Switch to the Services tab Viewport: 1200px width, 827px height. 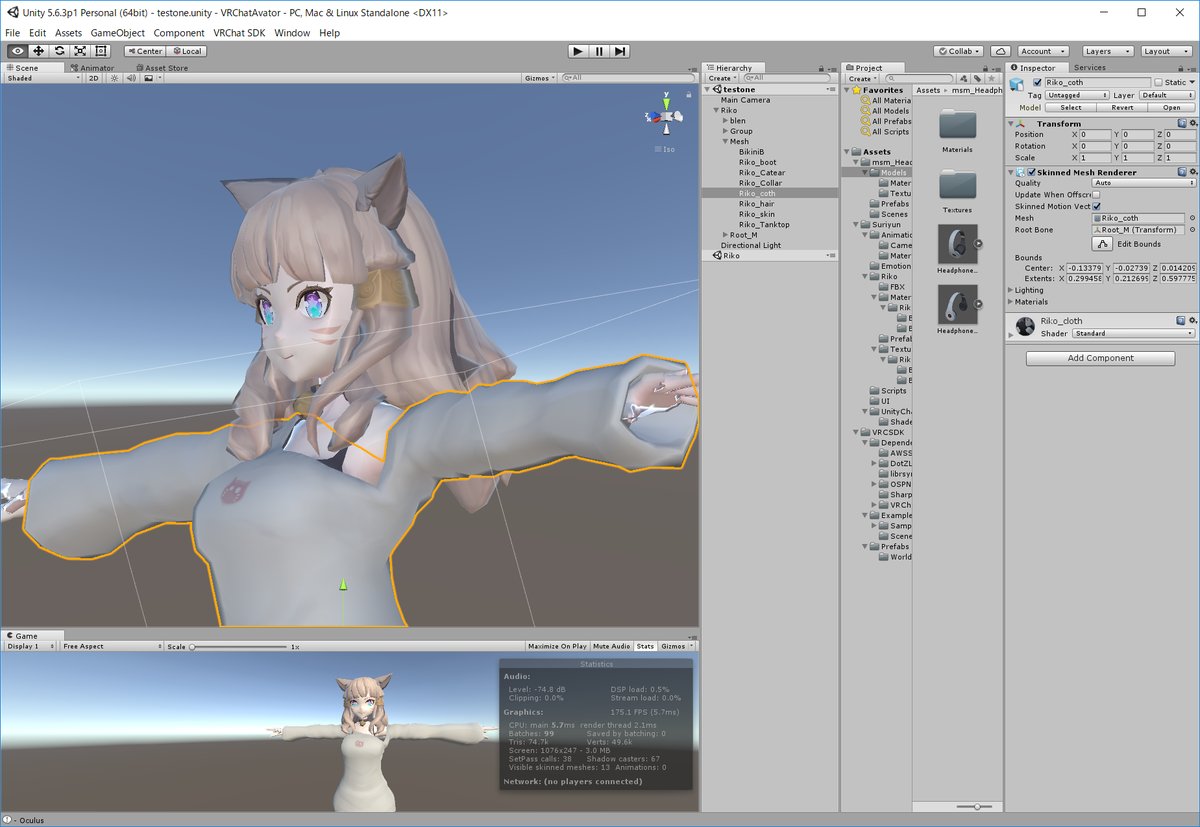pos(1090,68)
